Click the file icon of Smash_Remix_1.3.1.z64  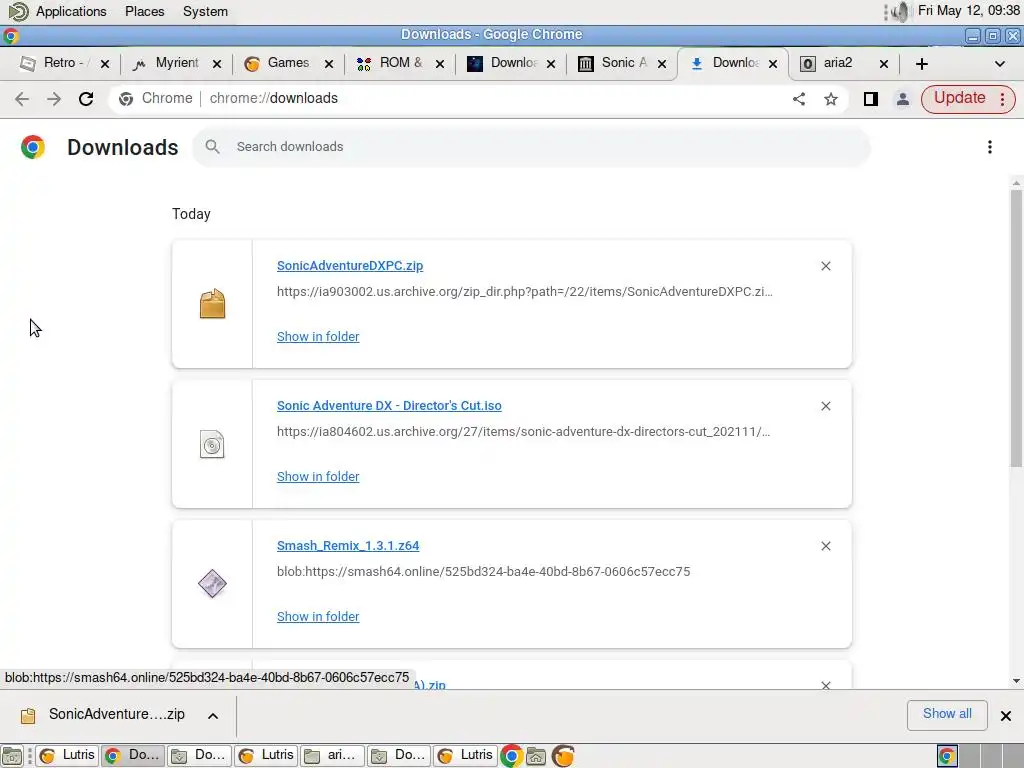click(x=212, y=584)
